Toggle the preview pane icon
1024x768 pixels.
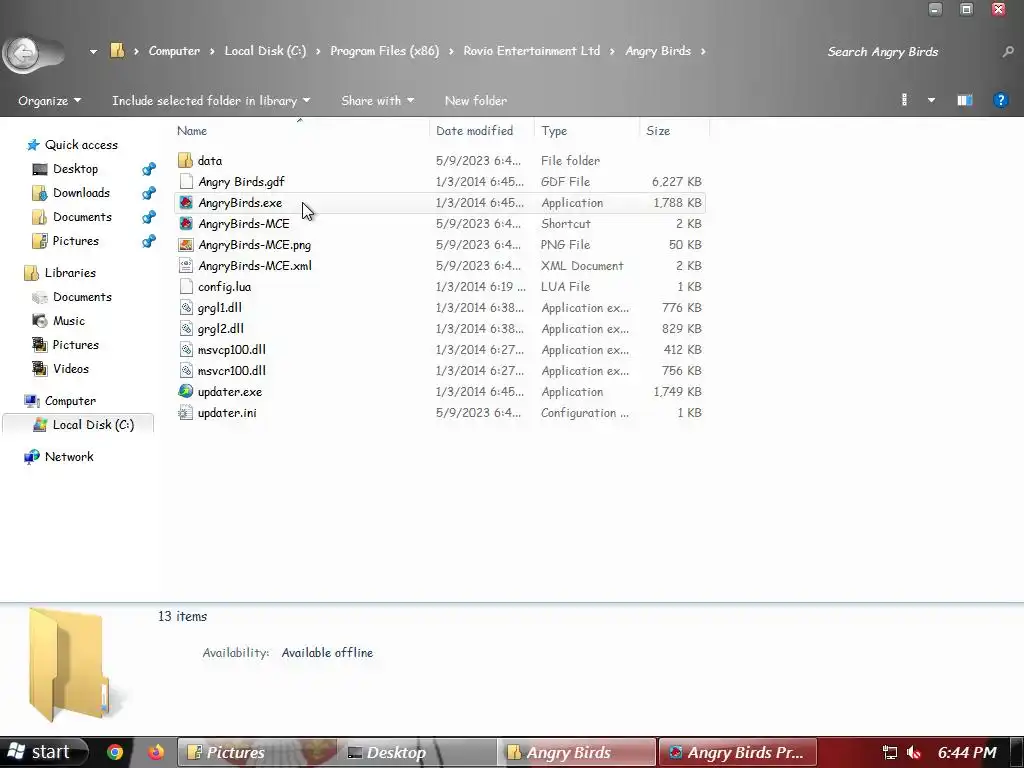pyautogui.click(x=965, y=100)
